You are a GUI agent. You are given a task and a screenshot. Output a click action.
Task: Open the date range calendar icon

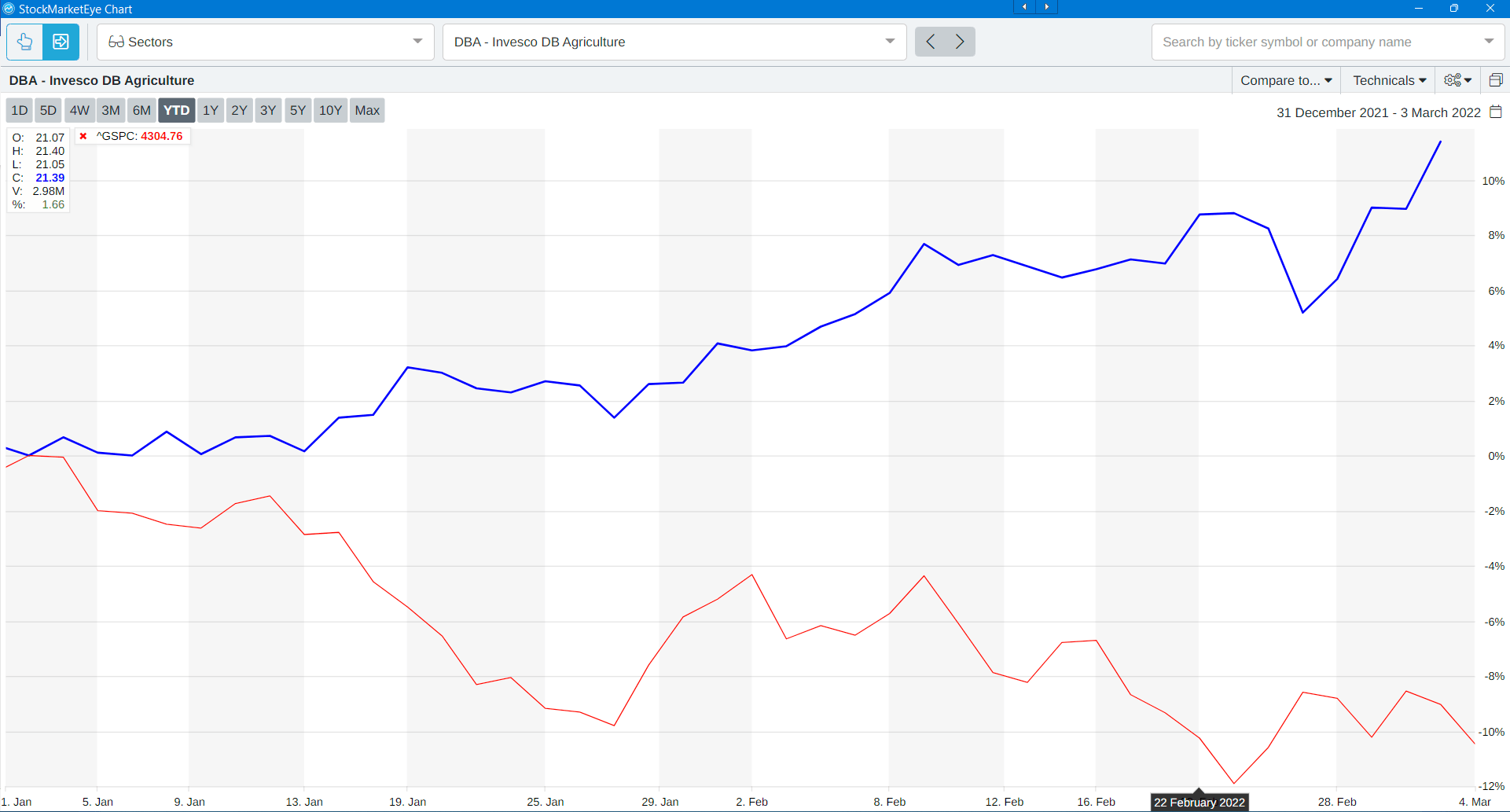tap(1496, 112)
